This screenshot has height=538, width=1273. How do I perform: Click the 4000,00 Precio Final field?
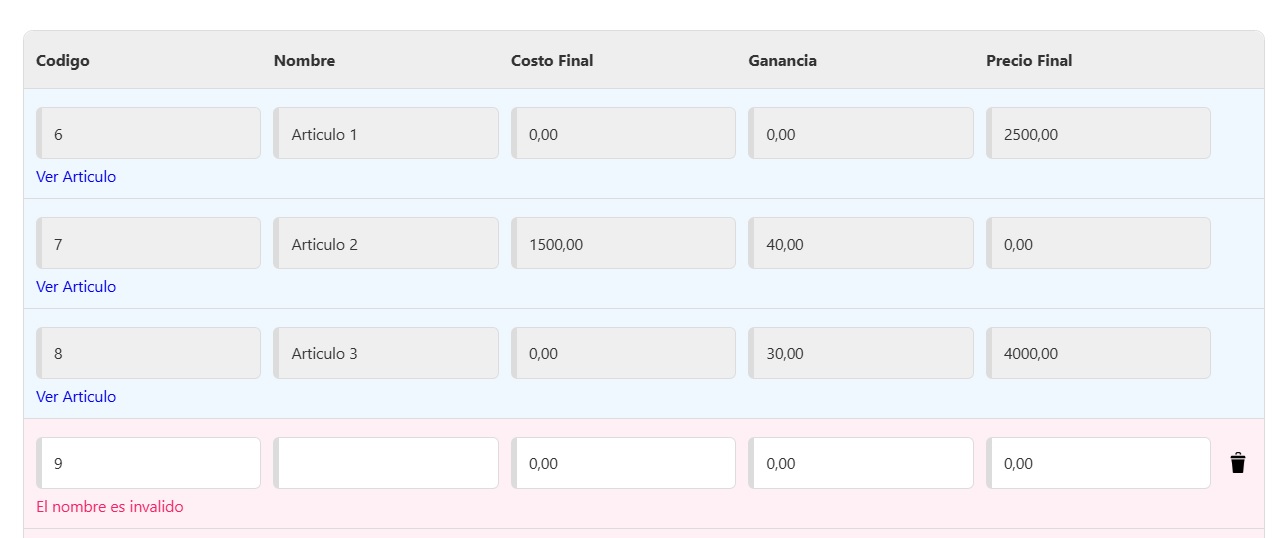(x=1098, y=353)
